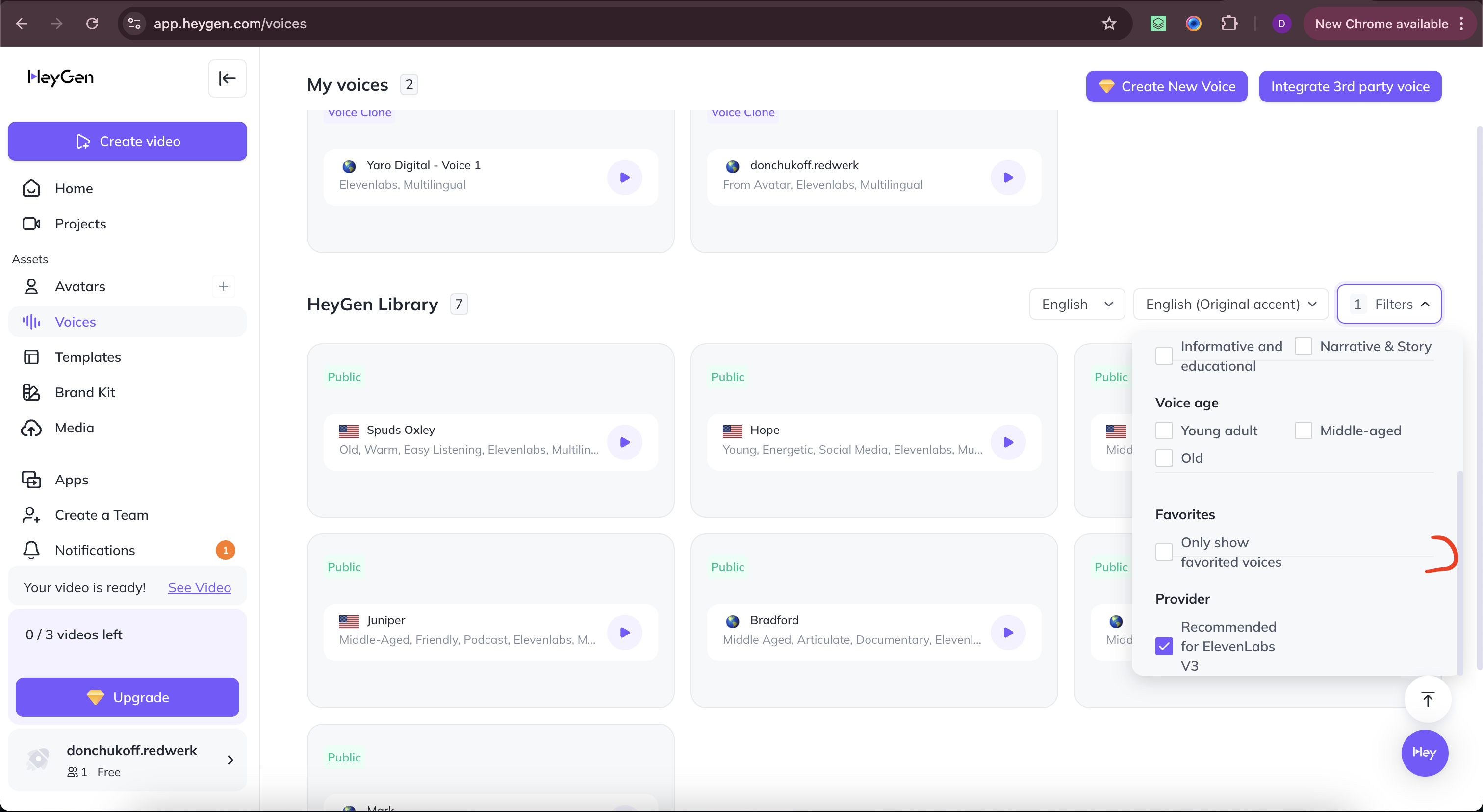Play the Juniper voice preview
The image size is (1483, 812).
(625, 633)
